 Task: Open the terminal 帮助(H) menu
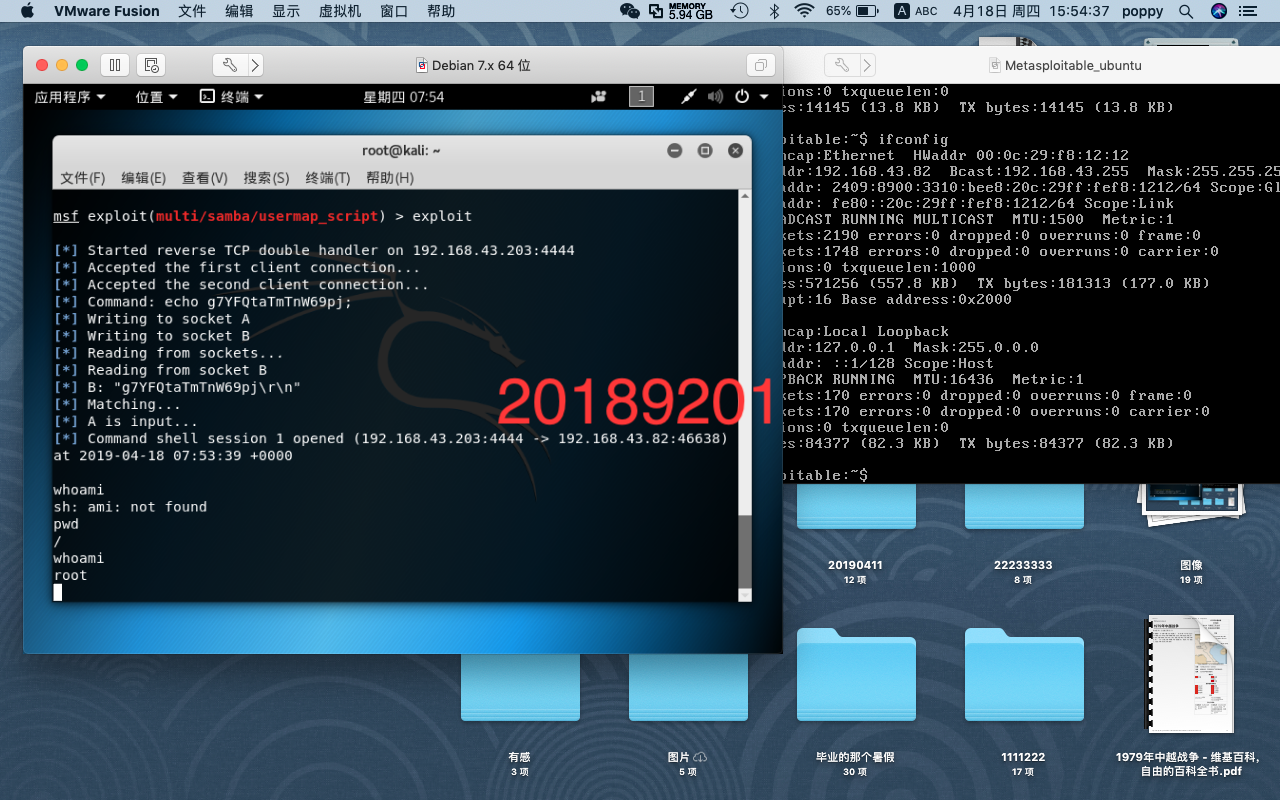point(390,177)
